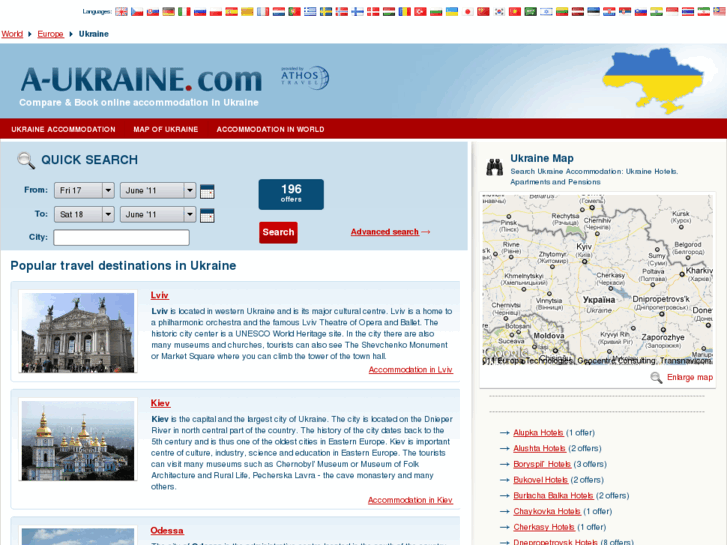Open Burlacha Balka Hotels link
Screen dimensions: 727x545
[x=553, y=496]
